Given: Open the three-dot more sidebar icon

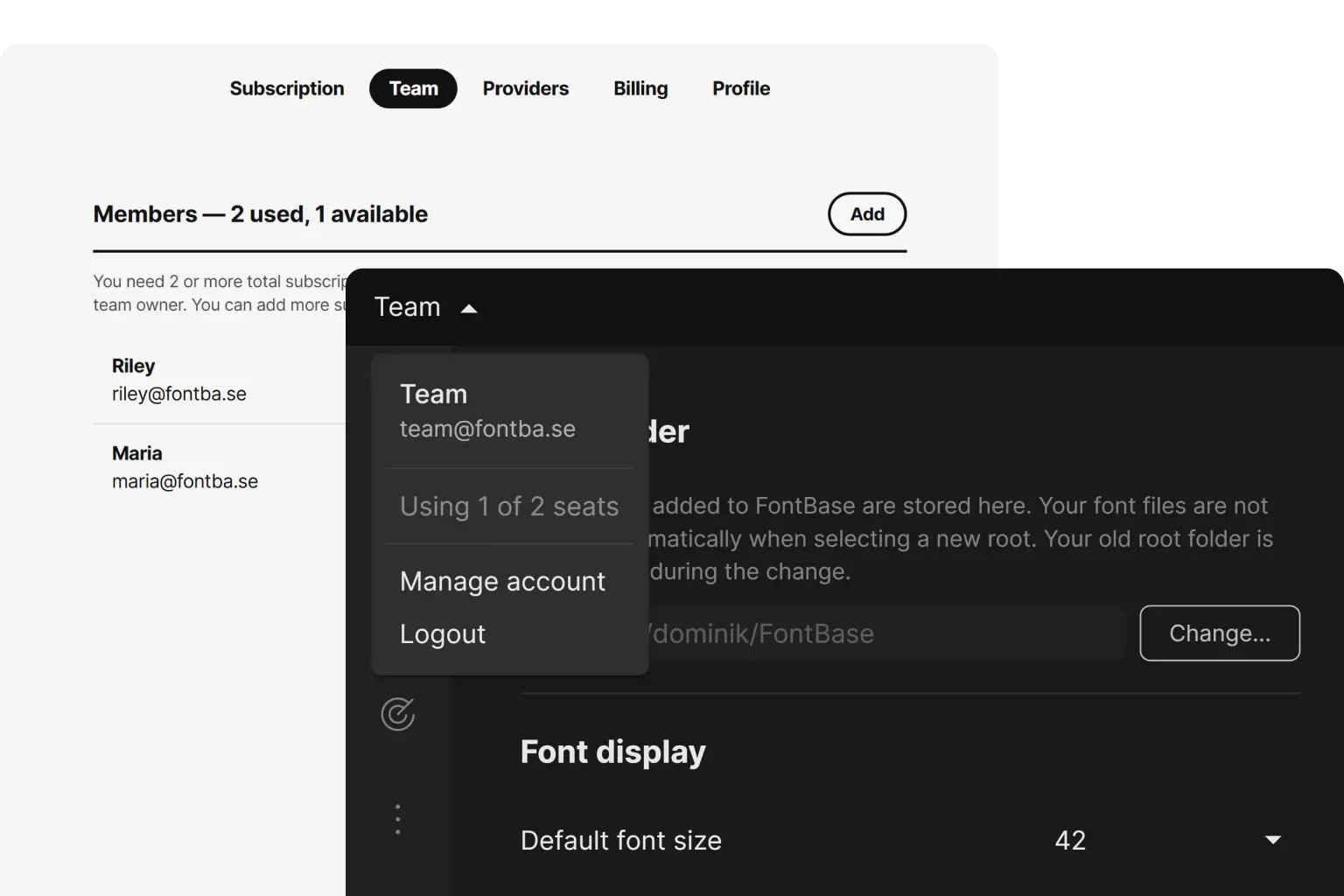Looking at the screenshot, I should (398, 820).
